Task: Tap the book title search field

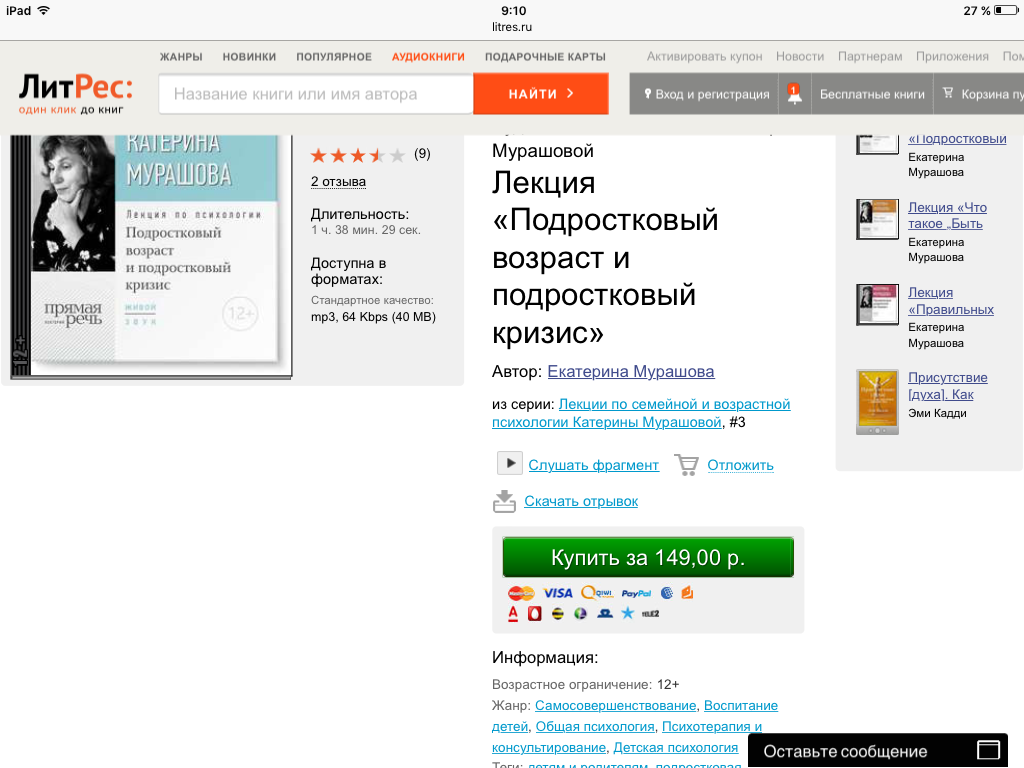Action: [x=315, y=94]
